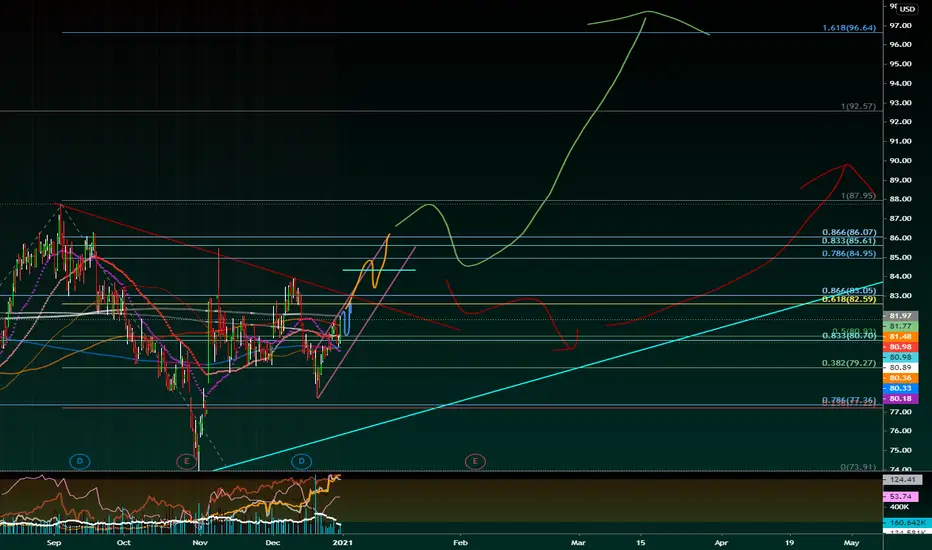This screenshot has height=550, width=932.
Task: Click the 2021 label on time axis
Action: [x=342, y=542]
